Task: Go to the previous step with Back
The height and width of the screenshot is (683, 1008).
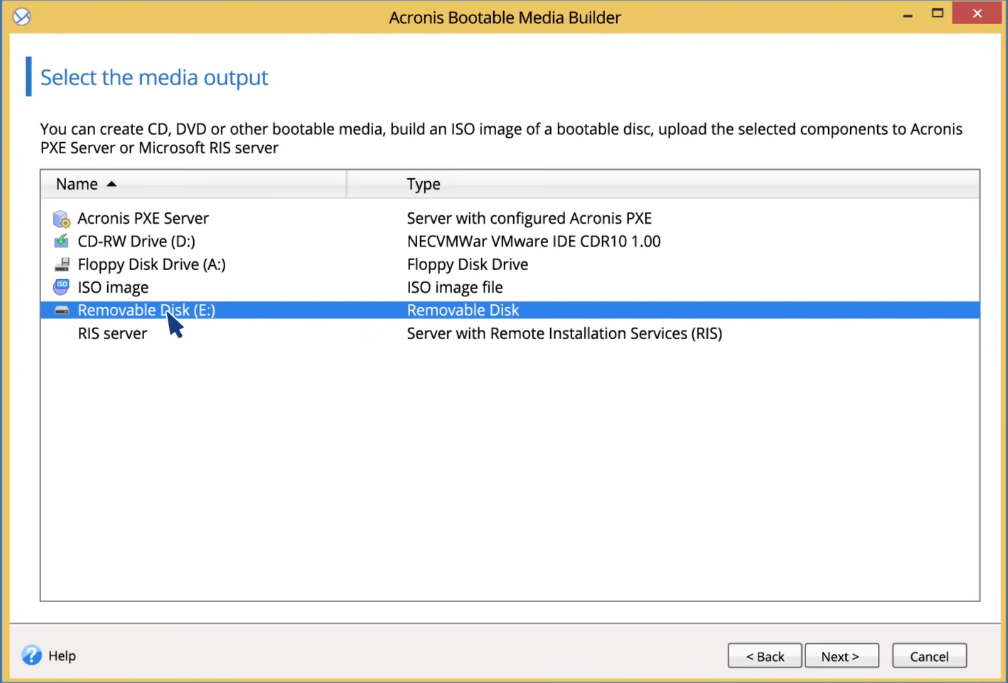Action: click(765, 656)
